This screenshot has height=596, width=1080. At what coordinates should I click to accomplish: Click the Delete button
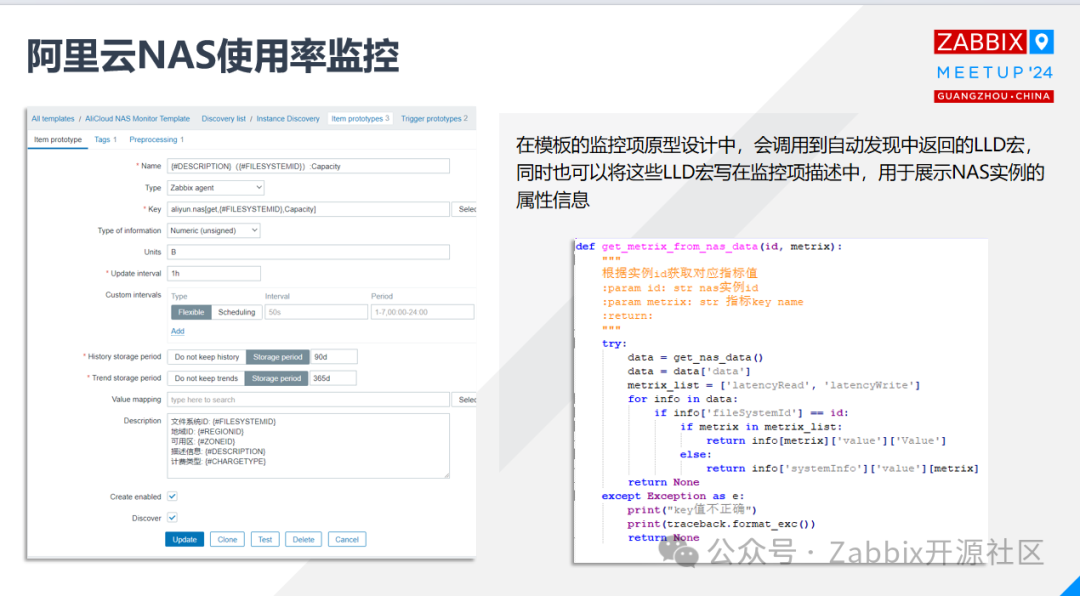(303, 540)
